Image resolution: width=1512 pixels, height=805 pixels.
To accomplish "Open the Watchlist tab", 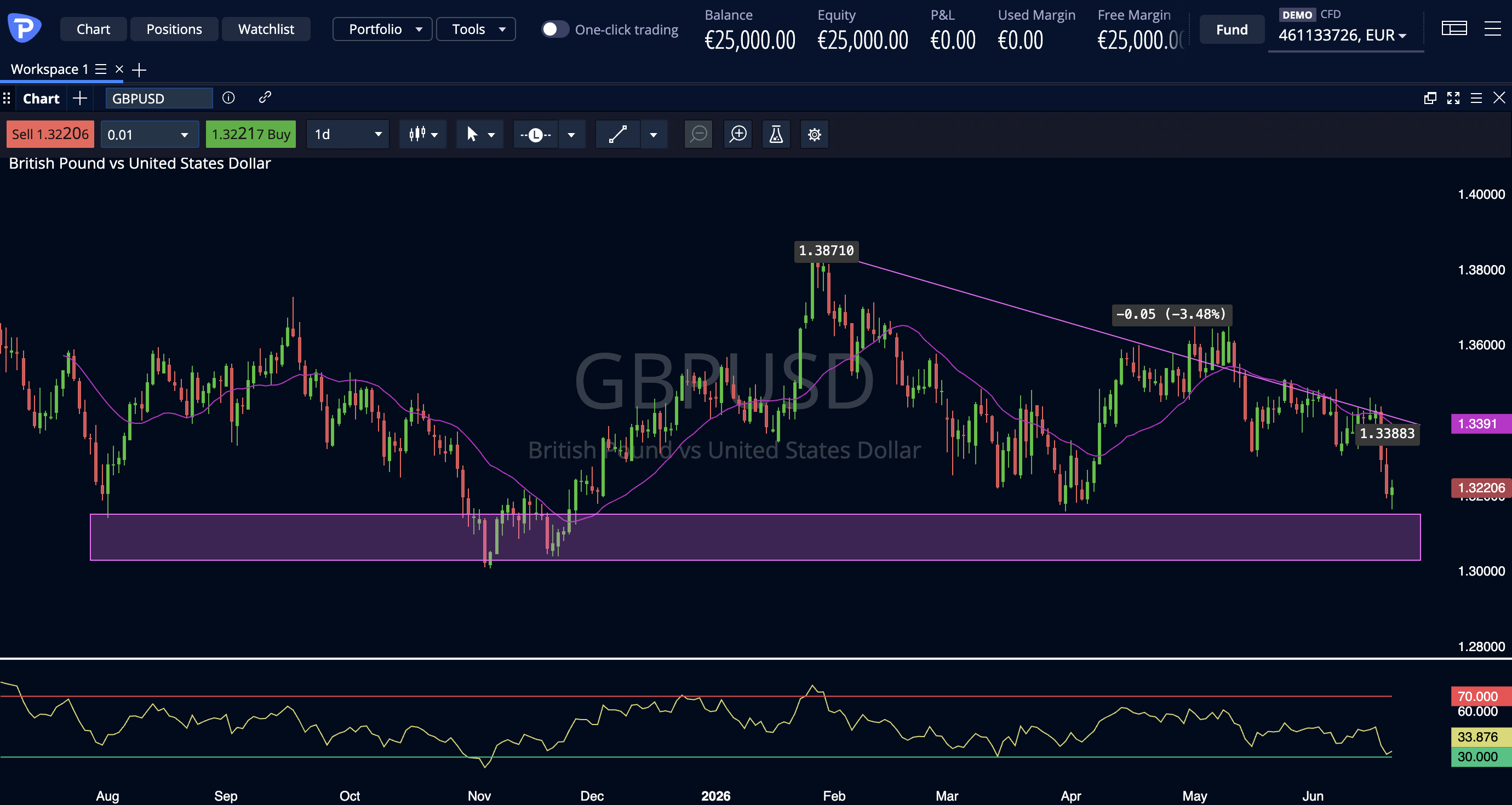I will (266, 28).
